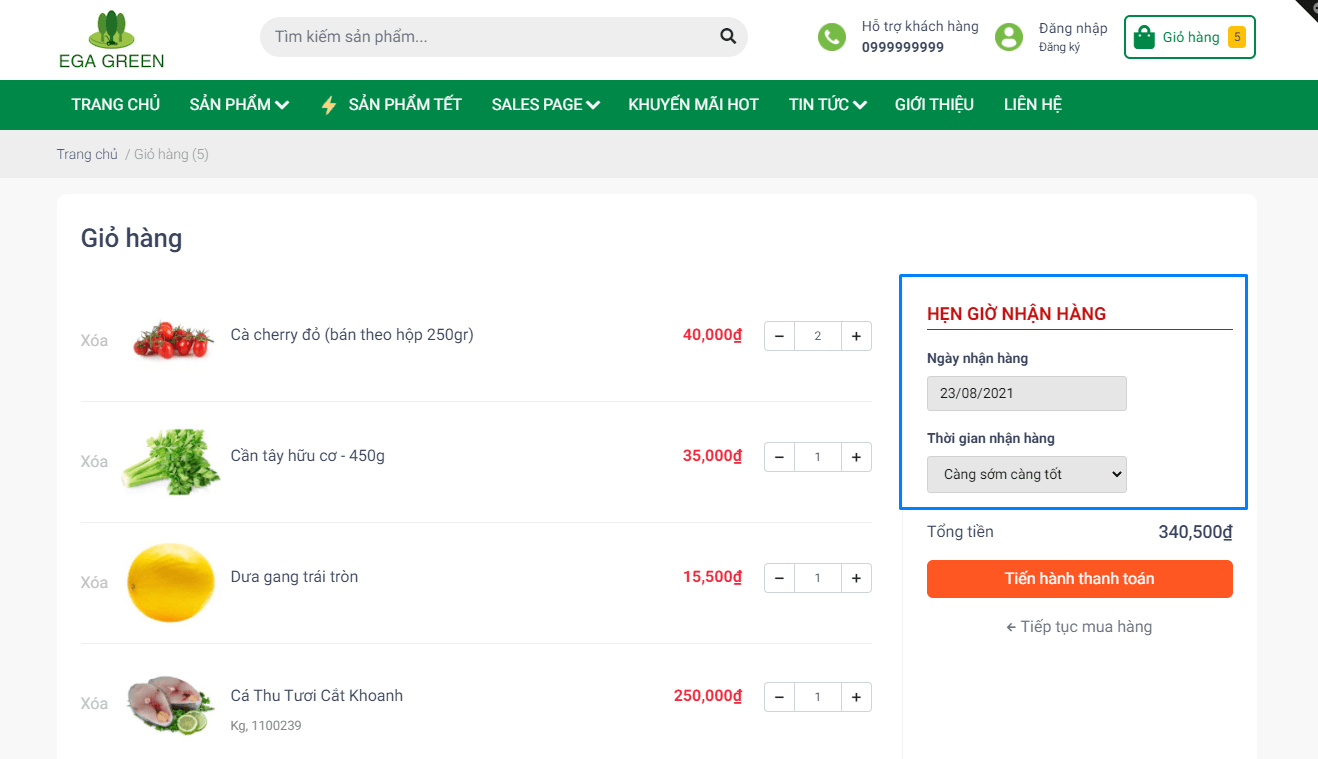
Task: Increase Dưa gang trái tròn quantity
Action: [856, 578]
